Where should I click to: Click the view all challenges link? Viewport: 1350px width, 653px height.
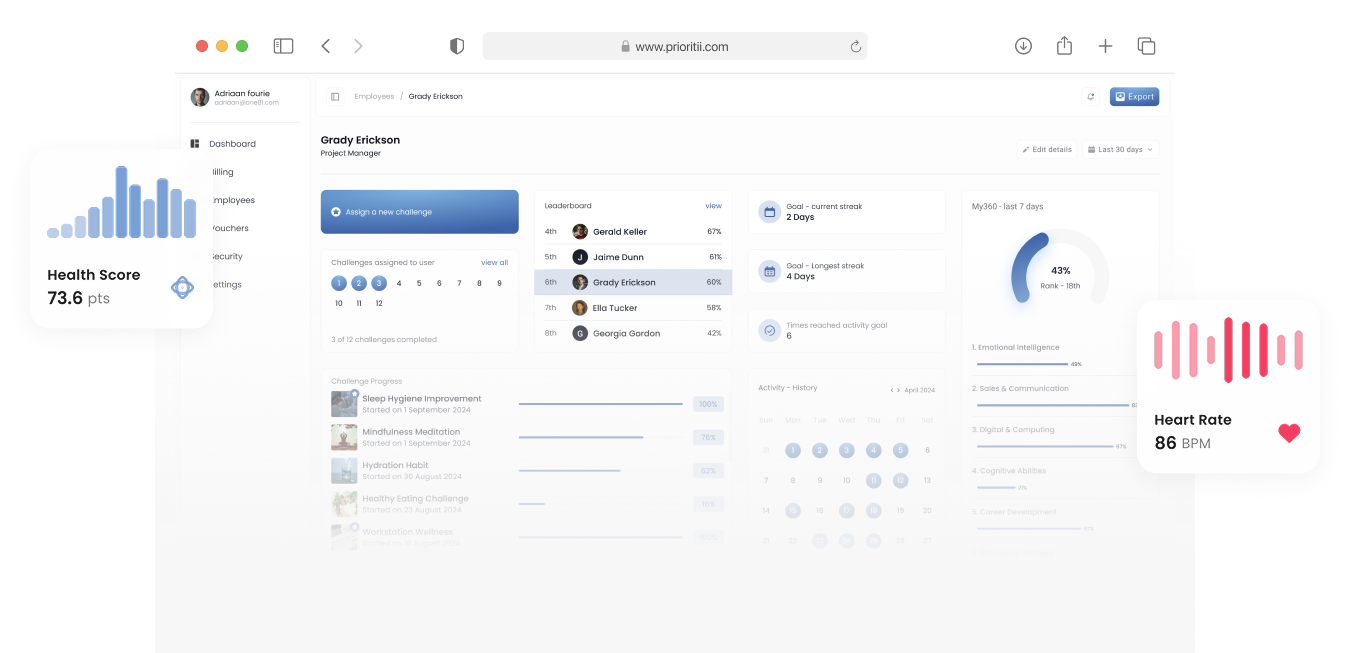coord(494,261)
